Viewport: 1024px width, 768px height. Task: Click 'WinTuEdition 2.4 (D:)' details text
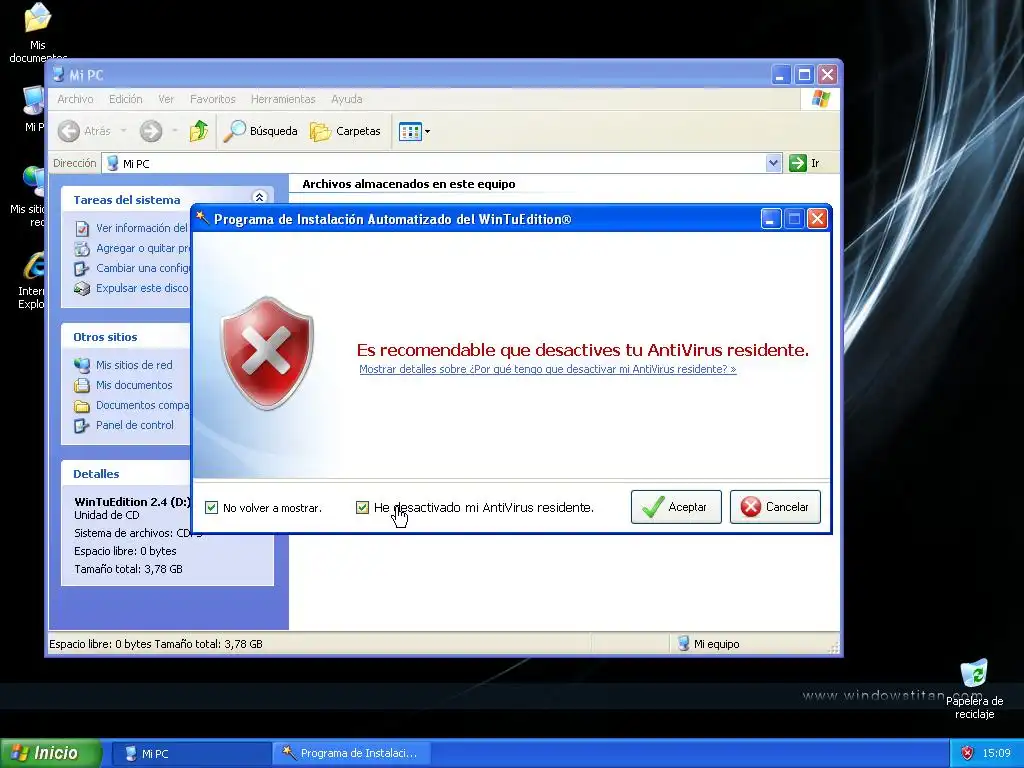tap(133, 502)
